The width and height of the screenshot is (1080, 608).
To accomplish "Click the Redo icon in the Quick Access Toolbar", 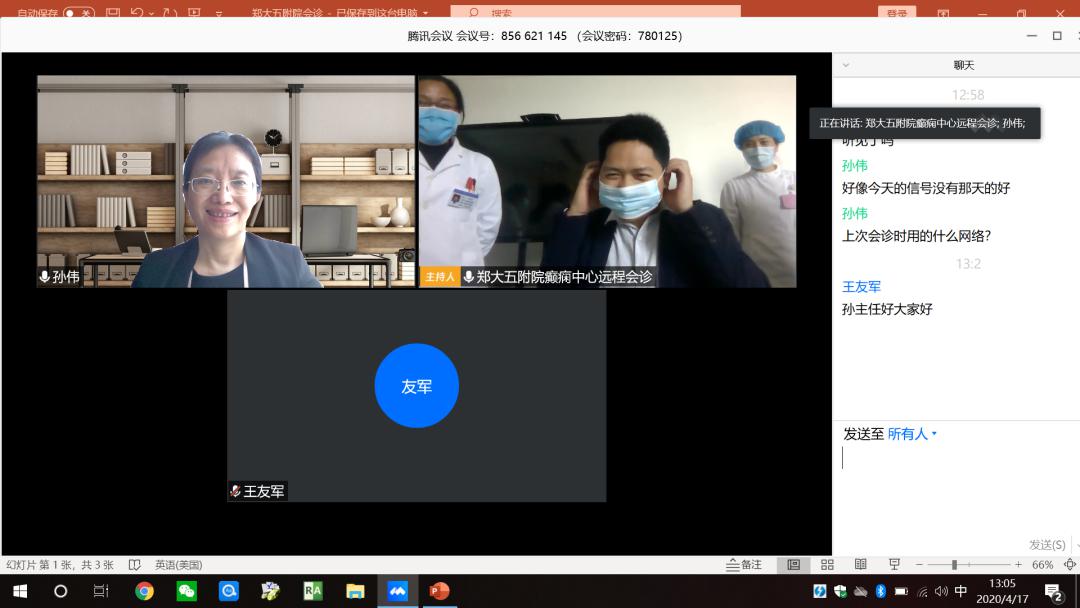I will (169, 13).
